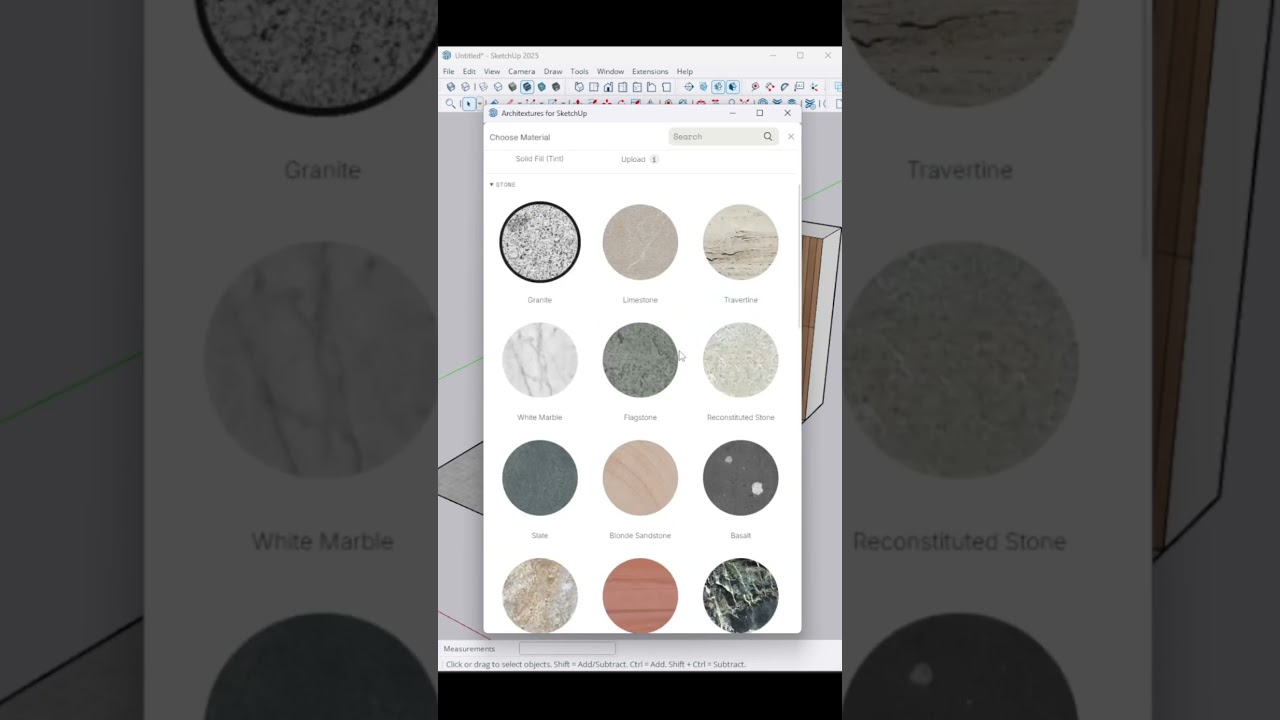Select the Travertine material swatch
Screen dimensions: 1280x720
pos(741,242)
